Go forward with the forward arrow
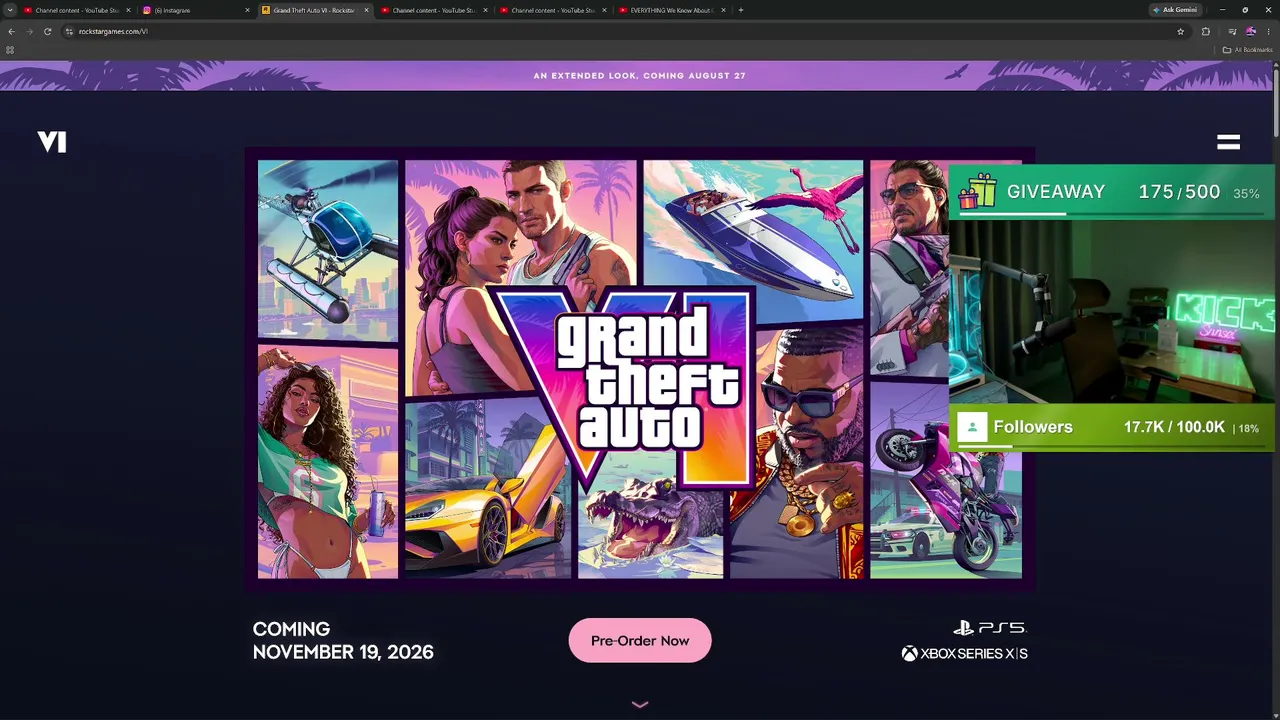This screenshot has width=1280, height=720. [x=29, y=31]
